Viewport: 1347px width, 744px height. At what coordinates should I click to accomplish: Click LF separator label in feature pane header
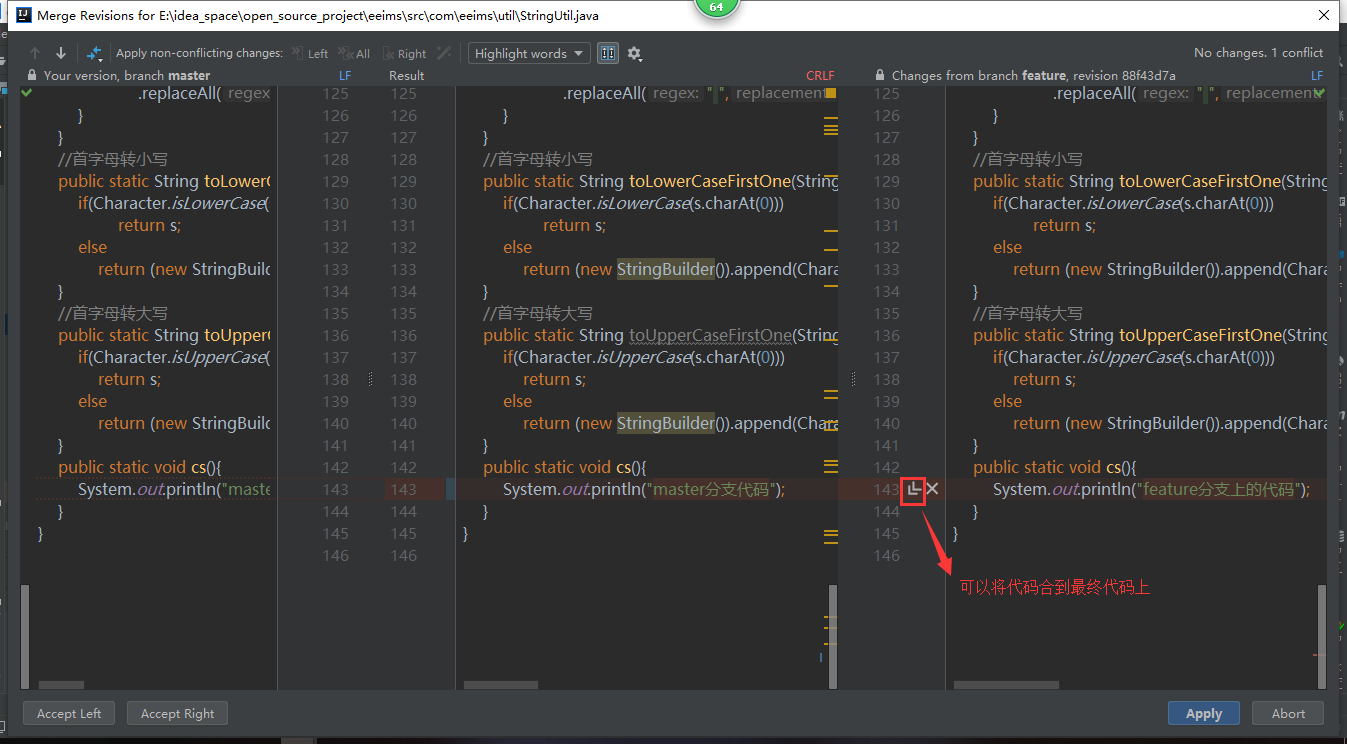click(1317, 75)
